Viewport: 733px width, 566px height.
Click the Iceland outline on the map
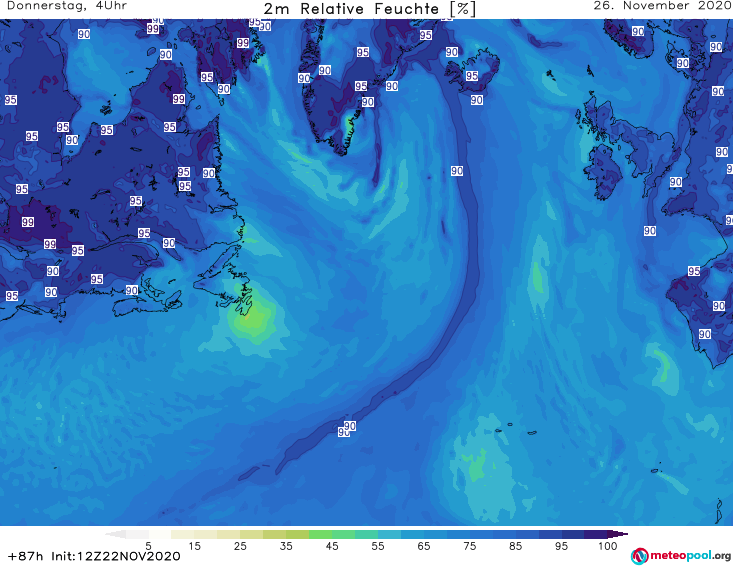click(472, 71)
